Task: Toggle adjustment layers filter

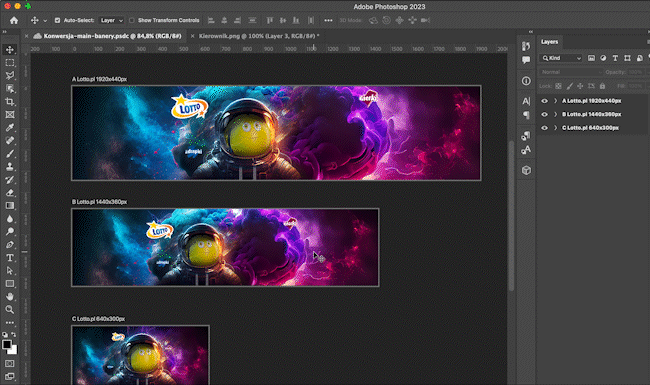Action: pyautogui.click(x=603, y=58)
